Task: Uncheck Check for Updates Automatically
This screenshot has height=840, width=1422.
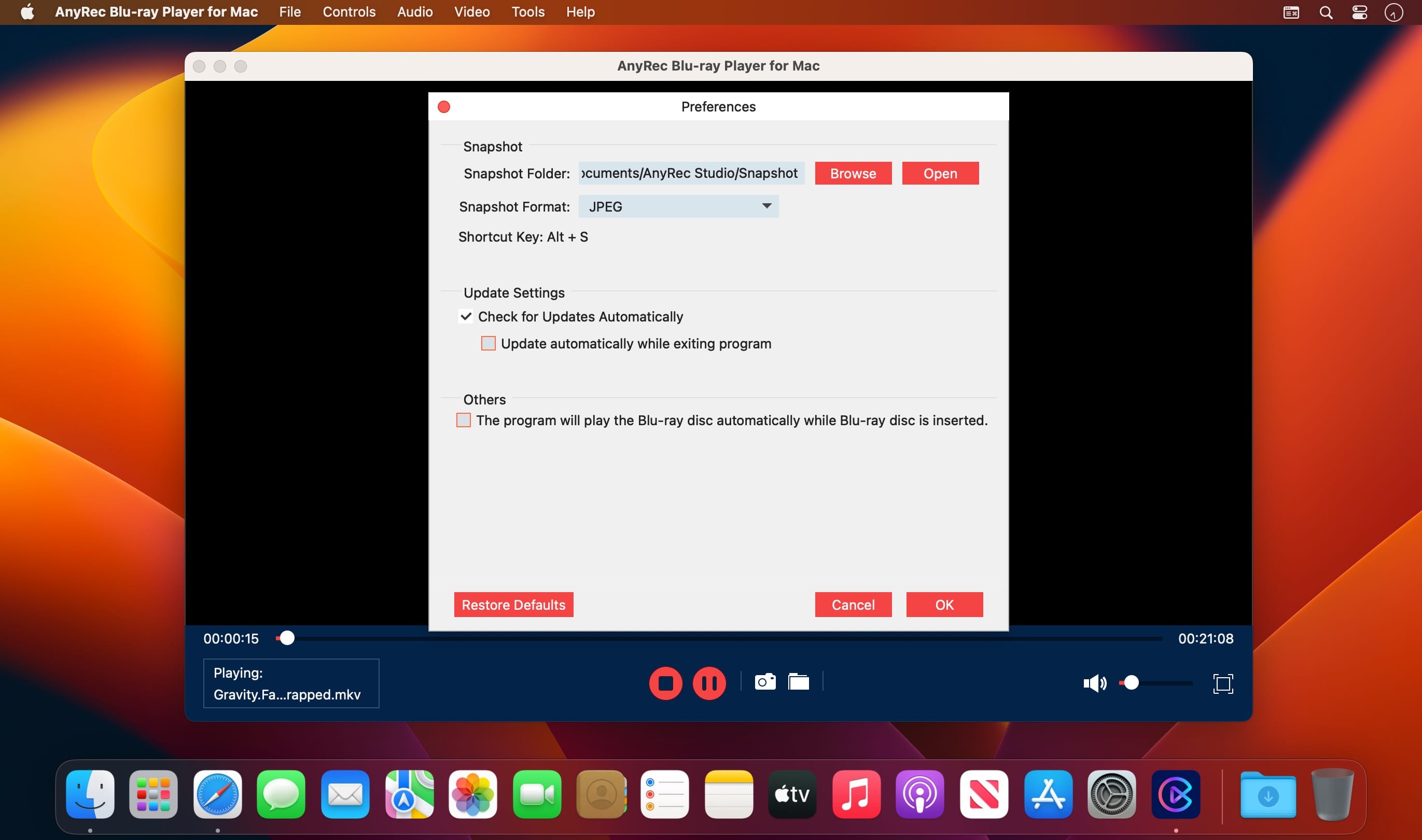Action: [x=466, y=316]
